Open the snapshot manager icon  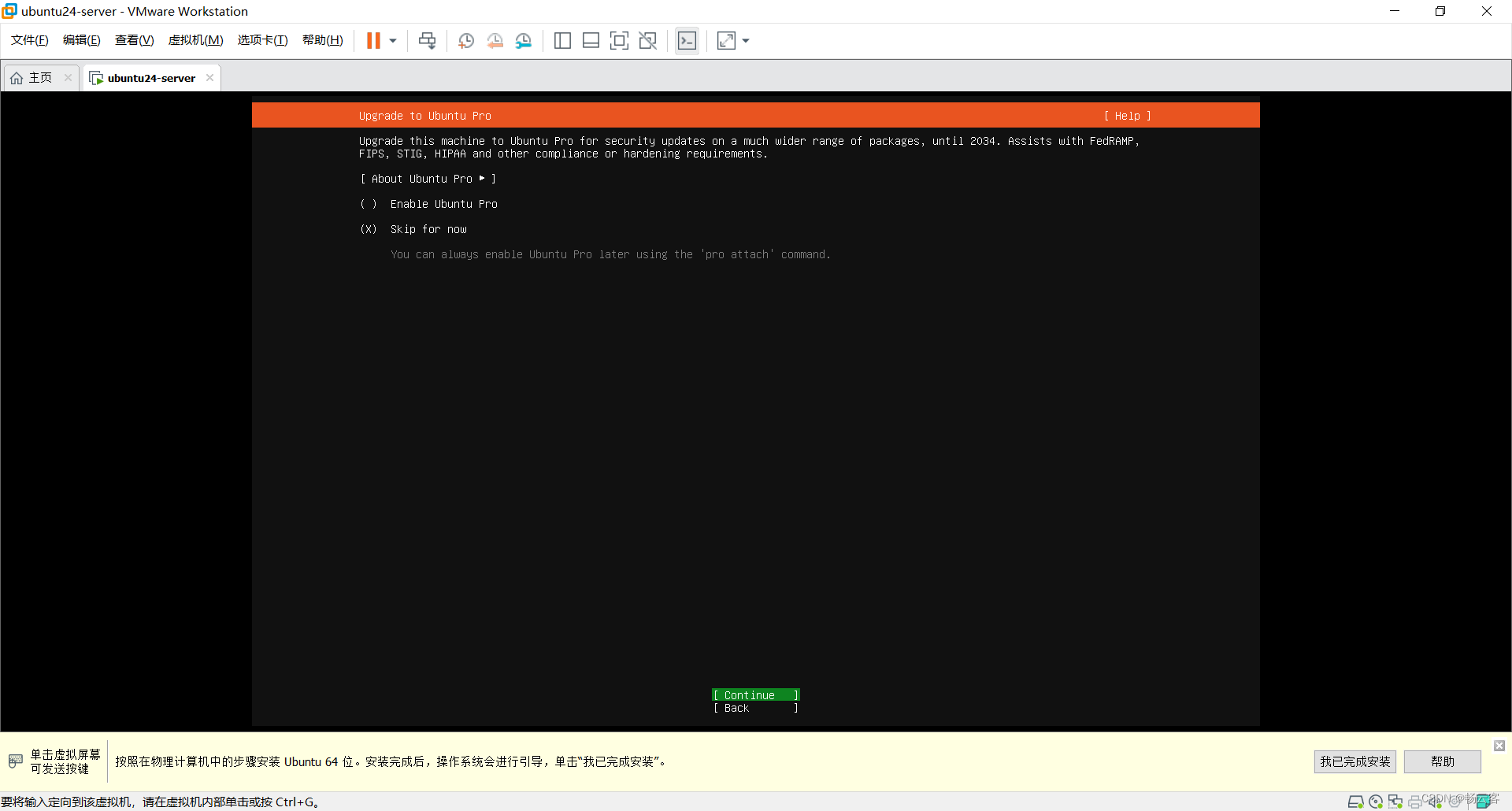tap(524, 41)
